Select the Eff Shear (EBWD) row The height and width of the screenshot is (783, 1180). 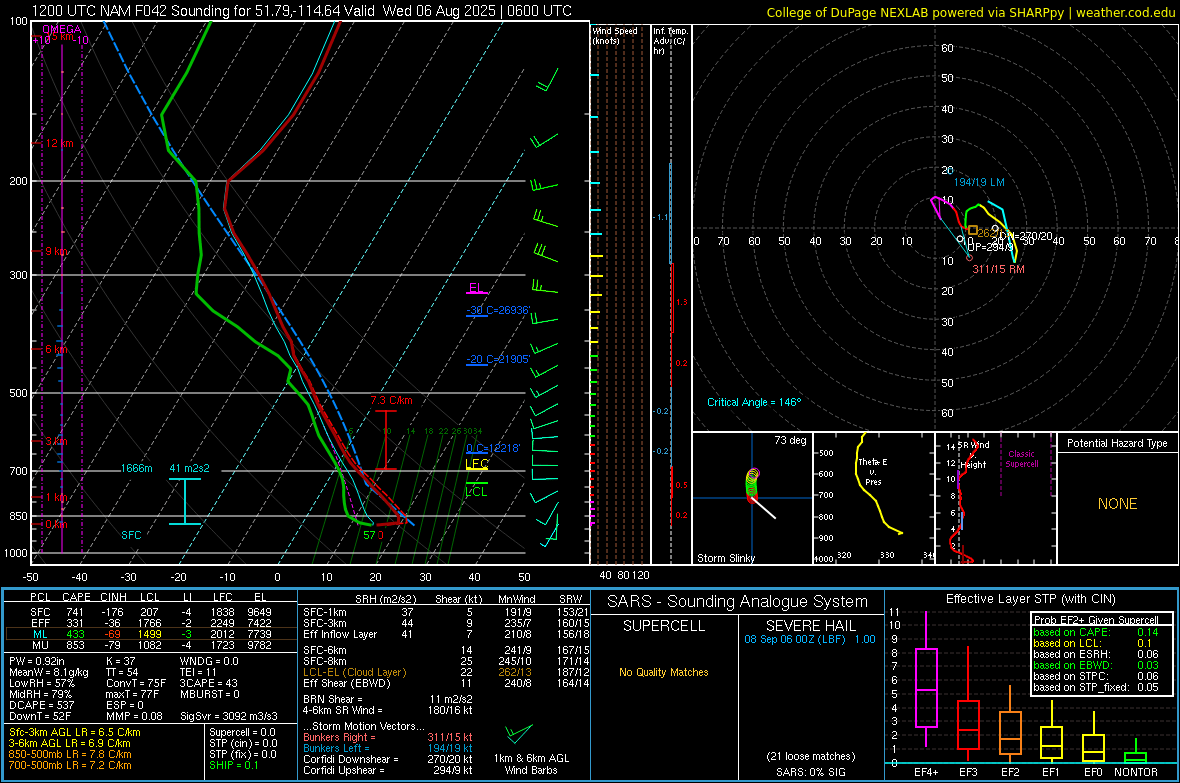[446, 684]
